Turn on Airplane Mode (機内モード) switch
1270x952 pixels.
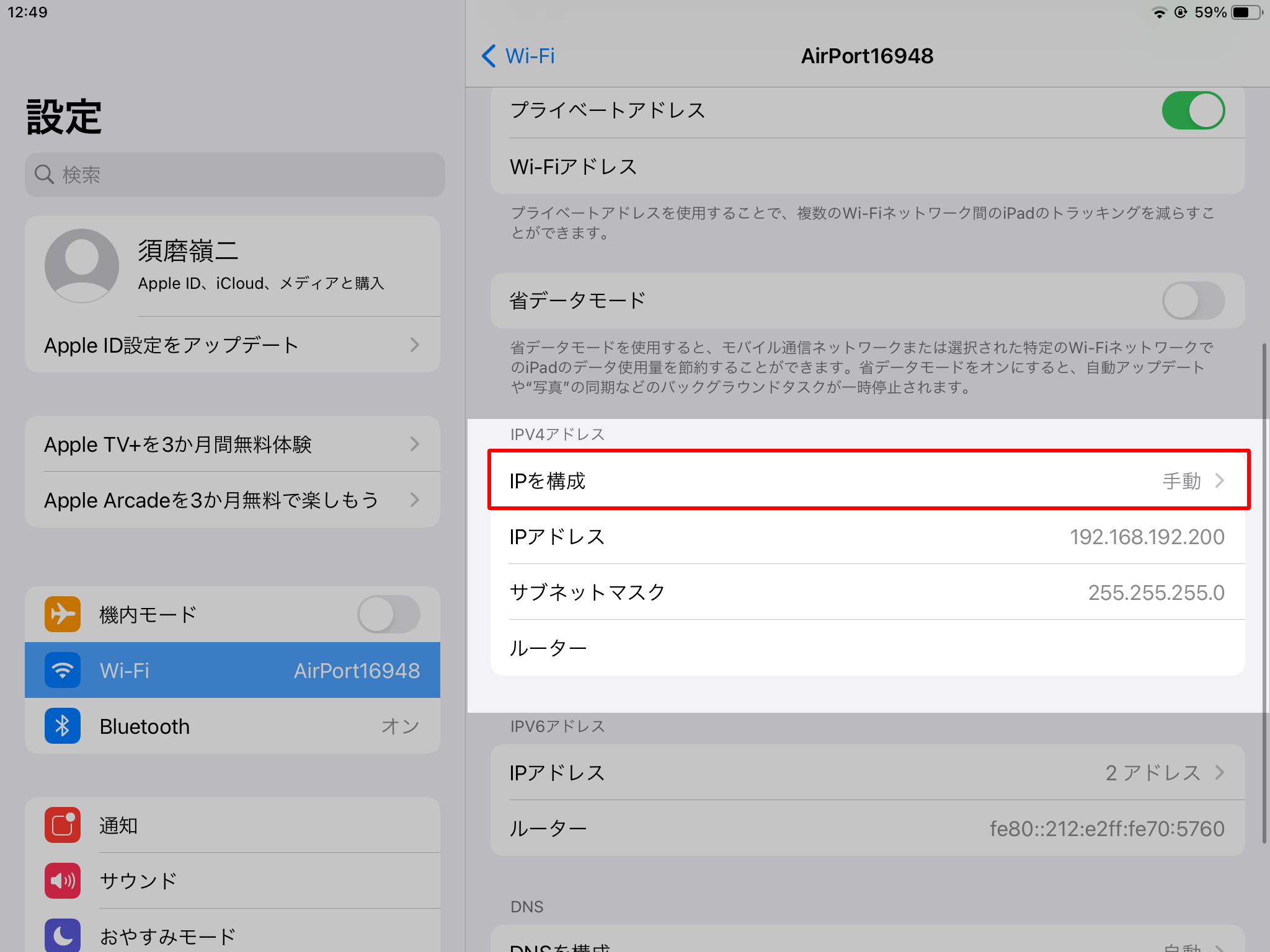(389, 614)
